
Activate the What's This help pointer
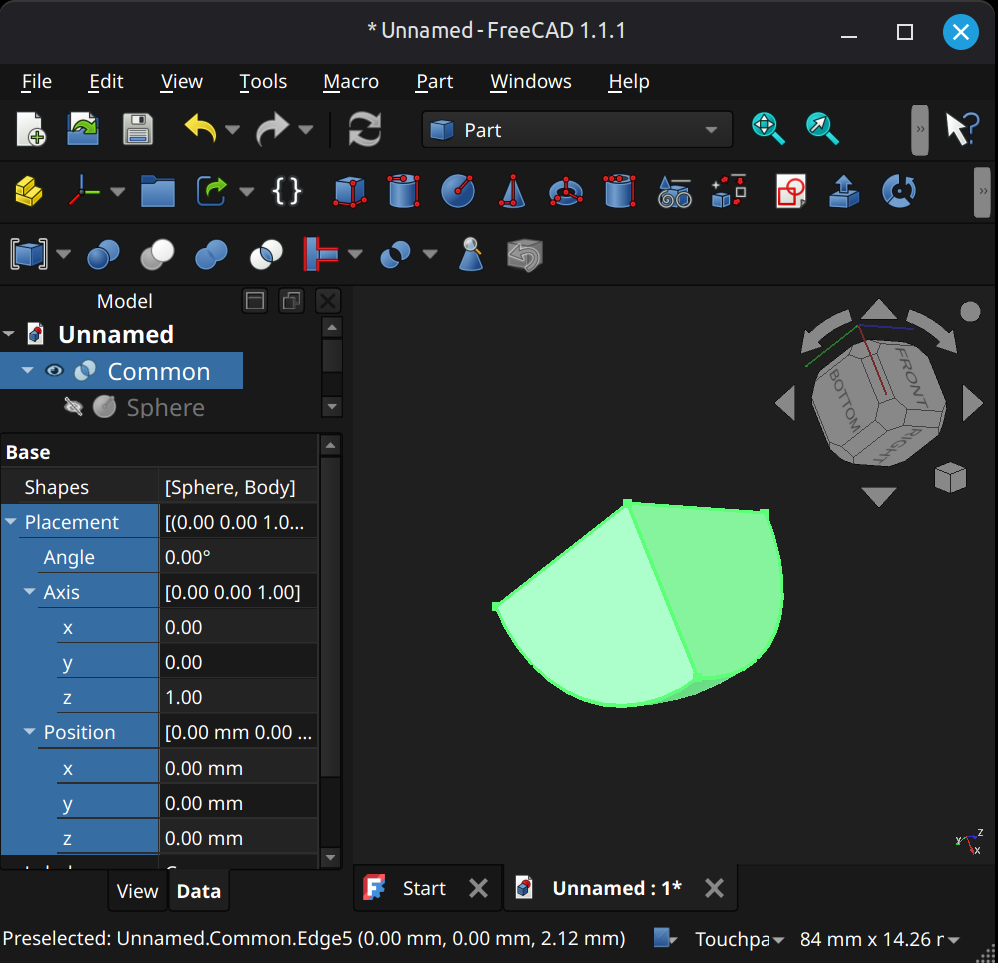pos(962,129)
